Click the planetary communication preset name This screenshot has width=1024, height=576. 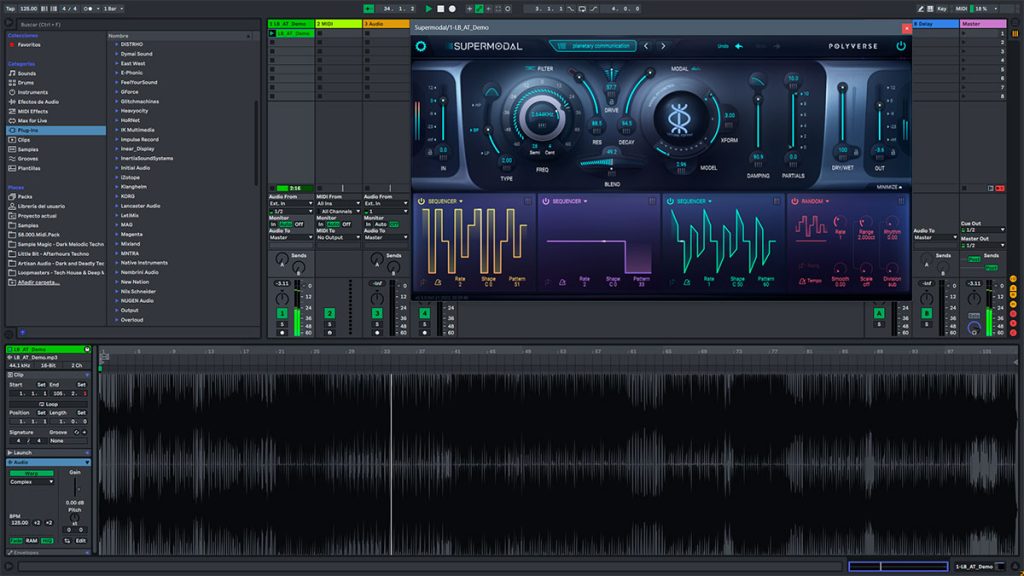click(600, 46)
